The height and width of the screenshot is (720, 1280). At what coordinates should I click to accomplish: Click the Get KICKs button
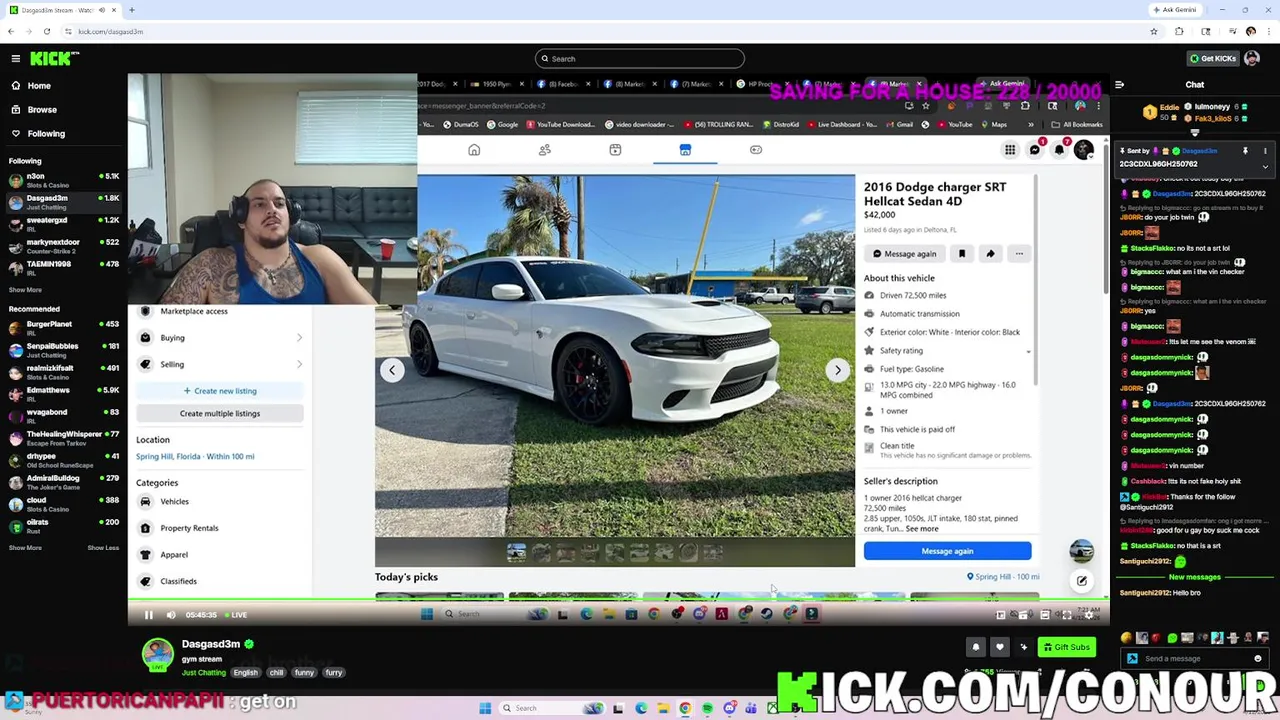click(x=1212, y=59)
